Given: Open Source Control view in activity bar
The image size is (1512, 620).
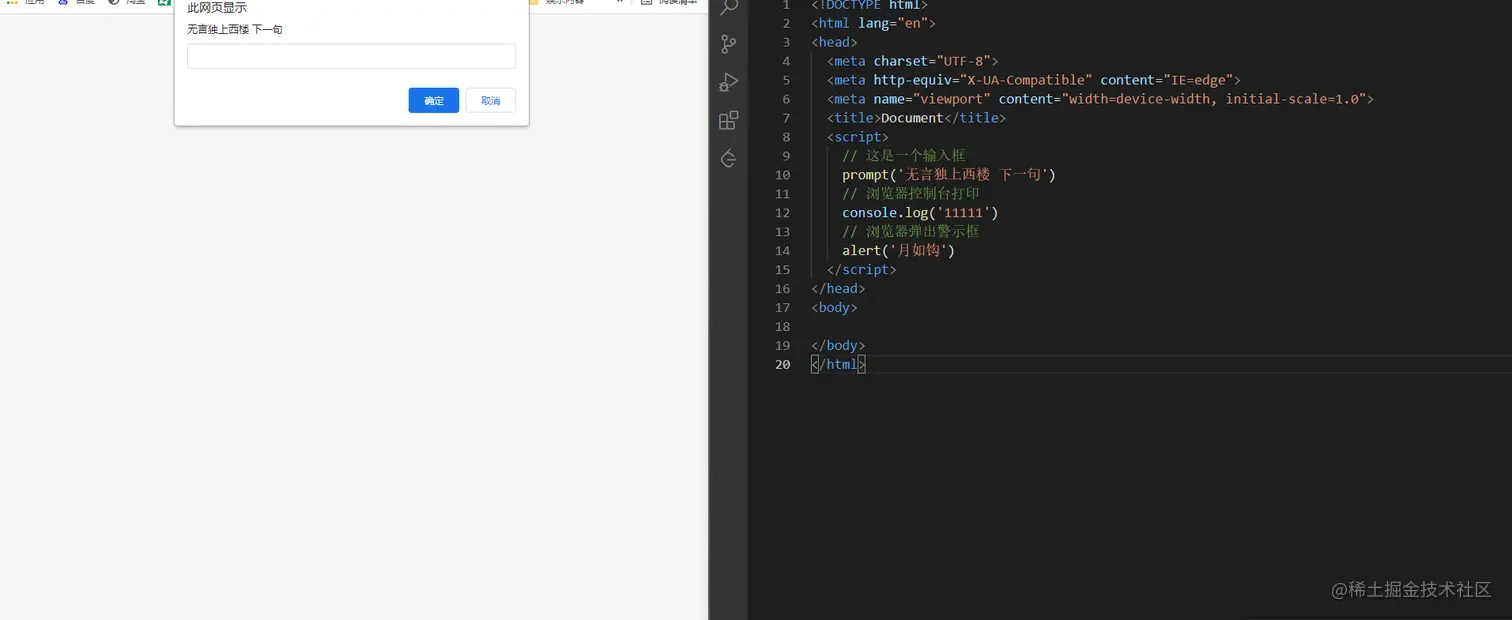Looking at the screenshot, I should tap(729, 44).
